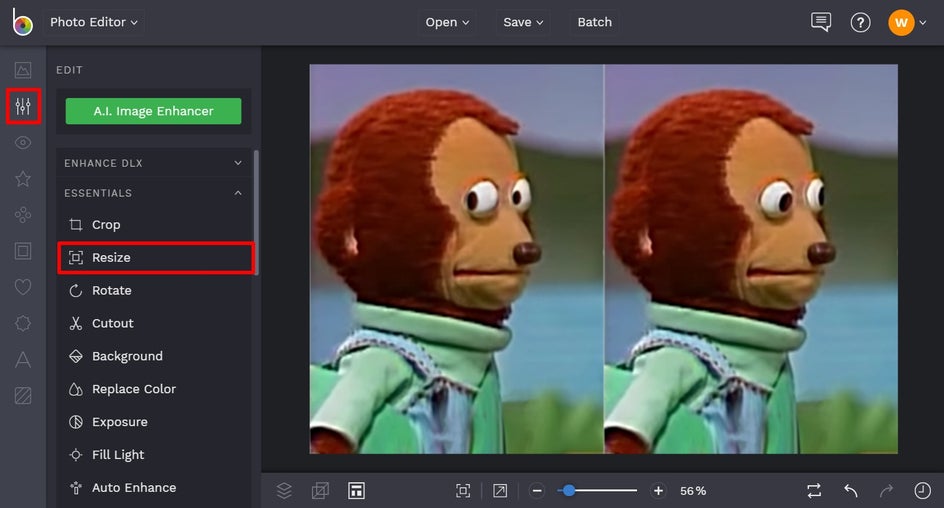944x508 pixels.
Task: Open the Artsy sidebar icon
Action: pyautogui.click(x=23, y=215)
